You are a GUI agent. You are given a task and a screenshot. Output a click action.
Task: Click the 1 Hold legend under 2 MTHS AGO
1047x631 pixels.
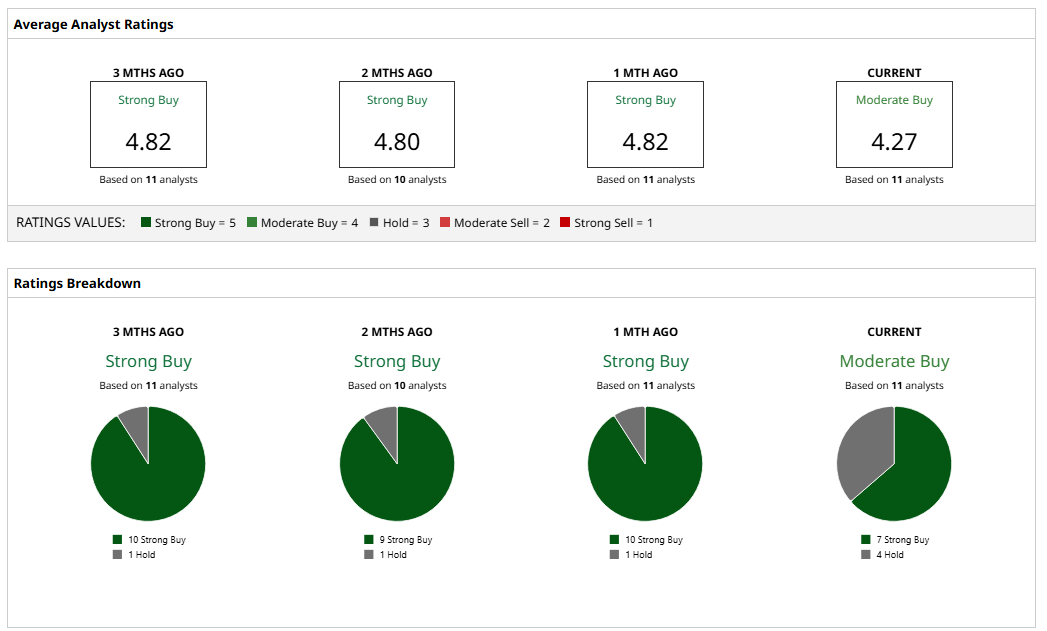click(x=385, y=555)
